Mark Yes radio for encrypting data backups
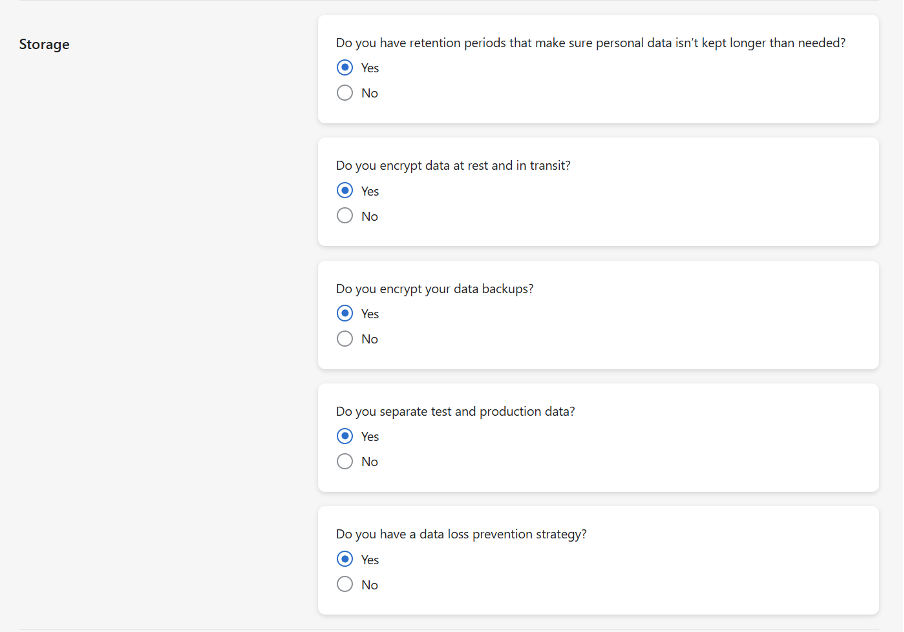This screenshot has height=632, width=904. click(345, 314)
